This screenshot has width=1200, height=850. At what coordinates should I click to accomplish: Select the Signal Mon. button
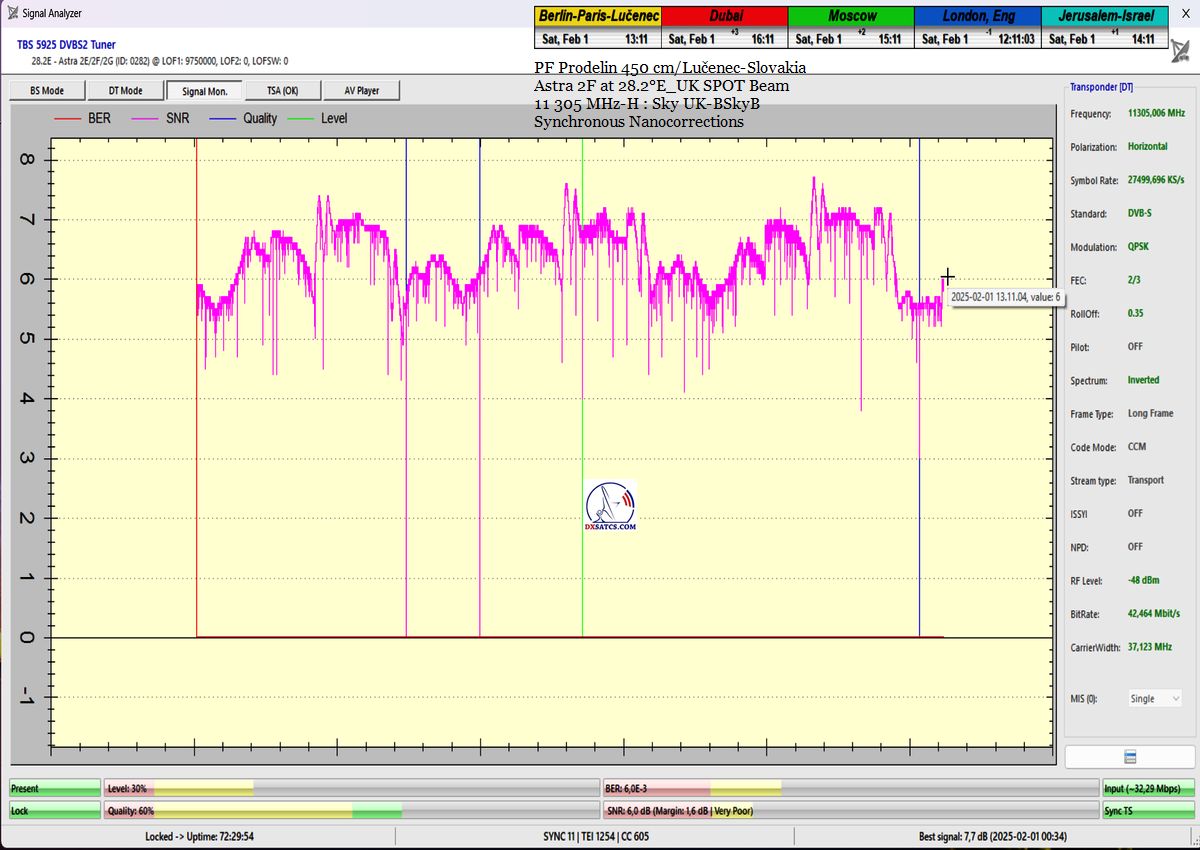pos(204,91)
